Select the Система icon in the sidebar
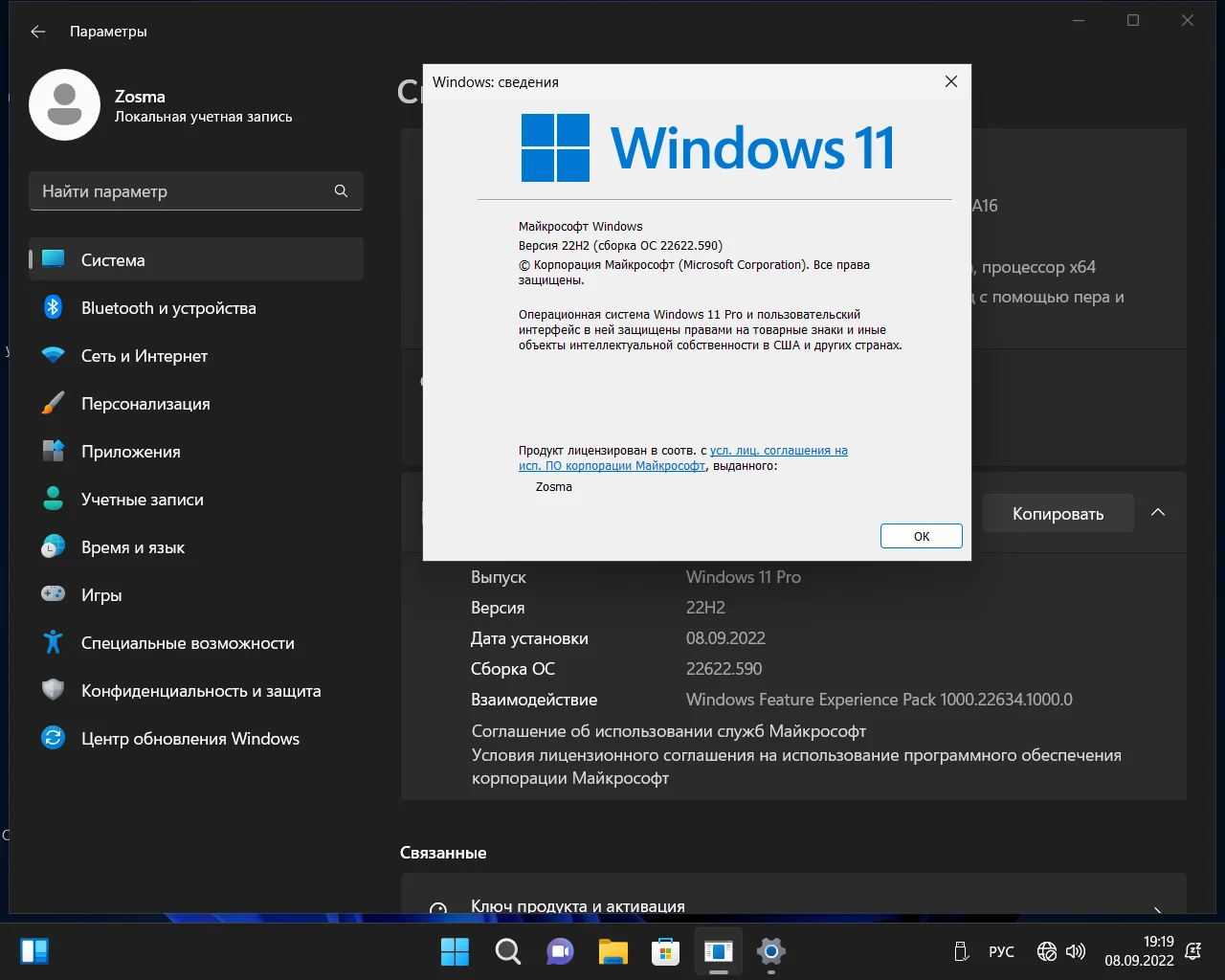This screenshot has height=980, width=1225. [x=54, y=259]
